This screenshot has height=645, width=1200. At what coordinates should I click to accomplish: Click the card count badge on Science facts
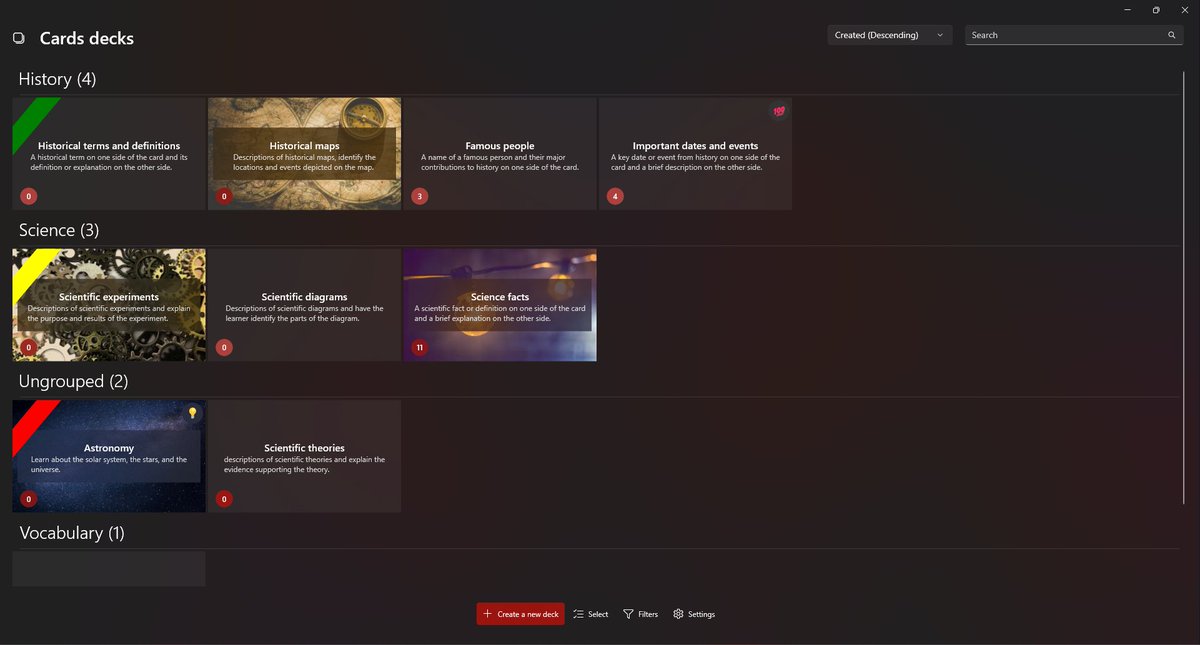tap(420, 348)
